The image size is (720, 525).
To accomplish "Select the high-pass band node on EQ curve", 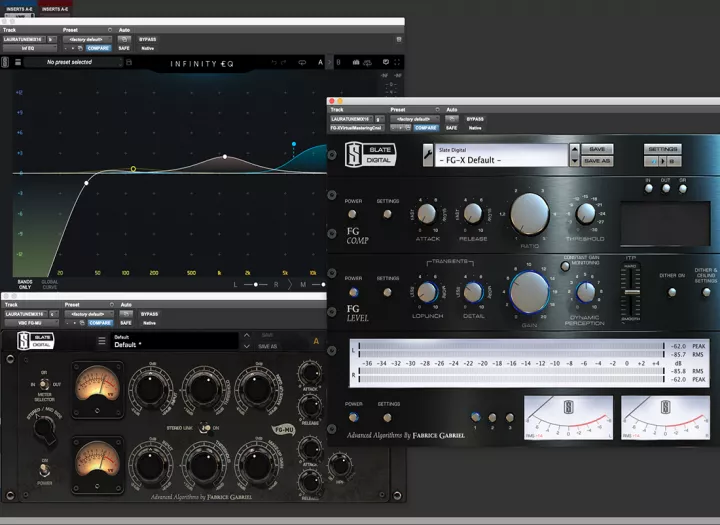I will click(x=86, y=183).
